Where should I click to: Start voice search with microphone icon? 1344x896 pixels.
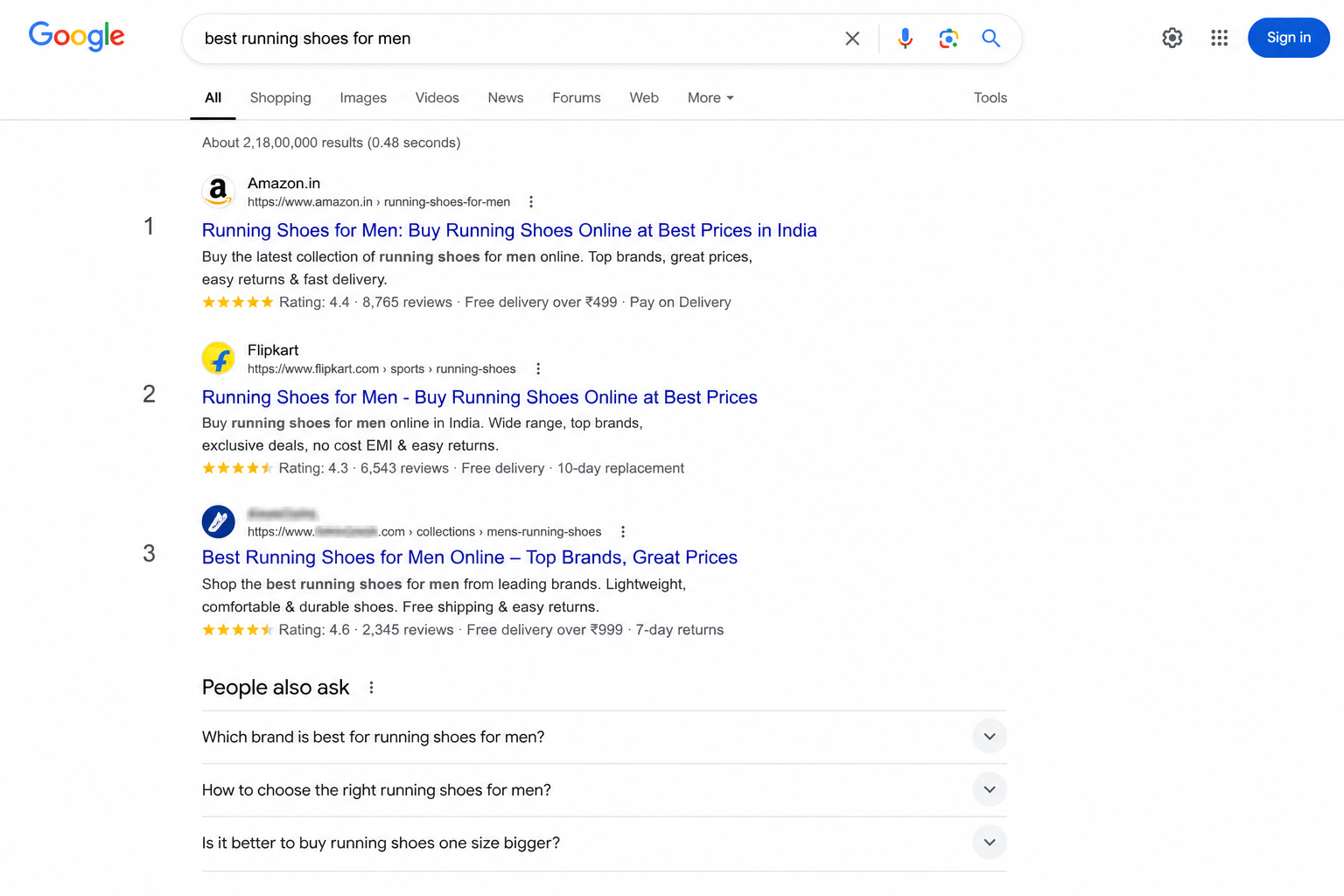click(x=906, y=38)
